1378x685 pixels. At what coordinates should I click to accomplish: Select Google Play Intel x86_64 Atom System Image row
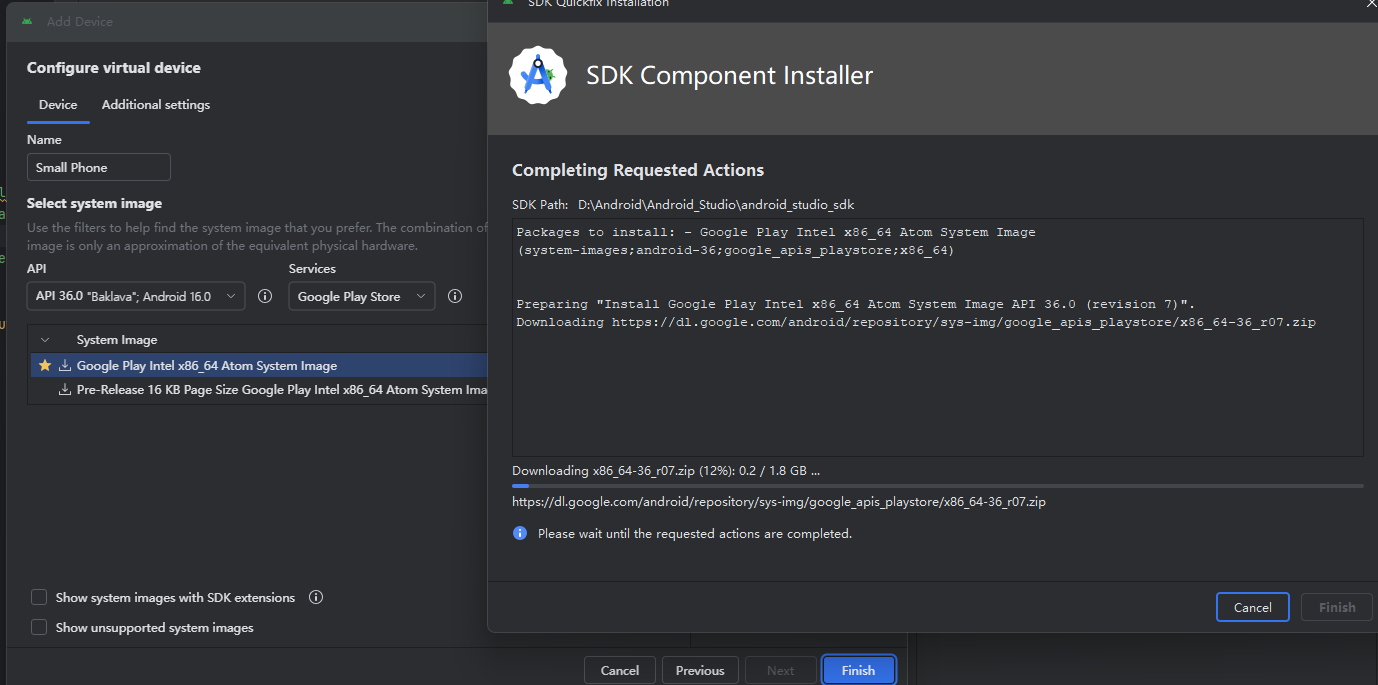259,365
